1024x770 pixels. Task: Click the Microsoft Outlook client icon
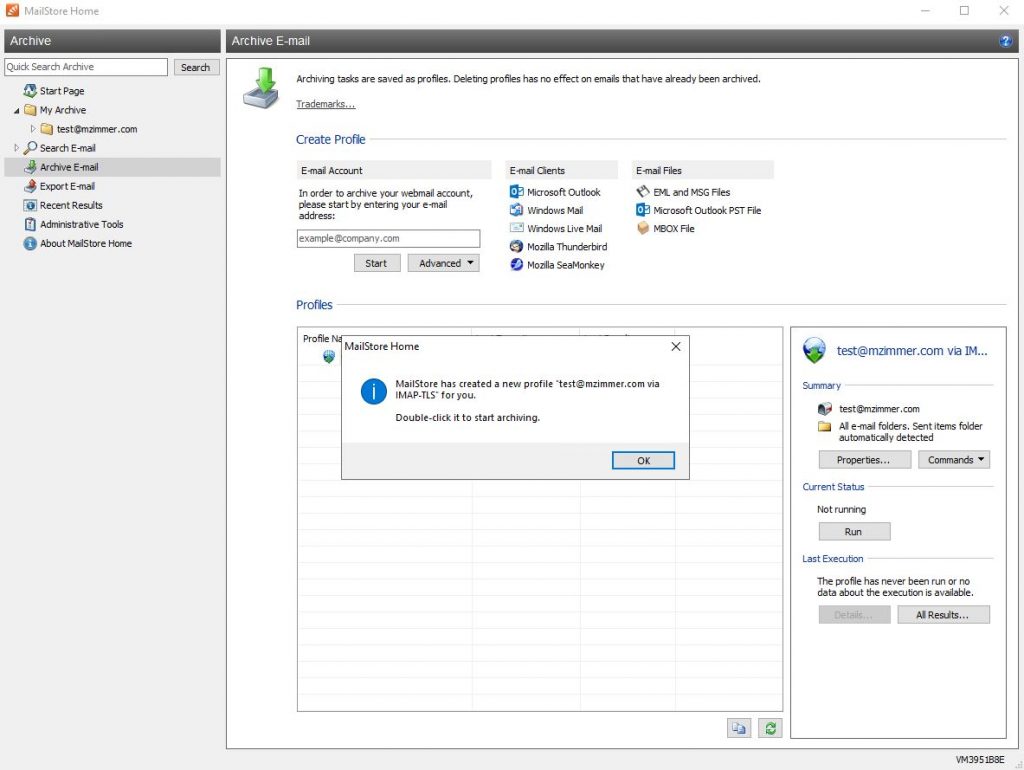click(516, 192)
